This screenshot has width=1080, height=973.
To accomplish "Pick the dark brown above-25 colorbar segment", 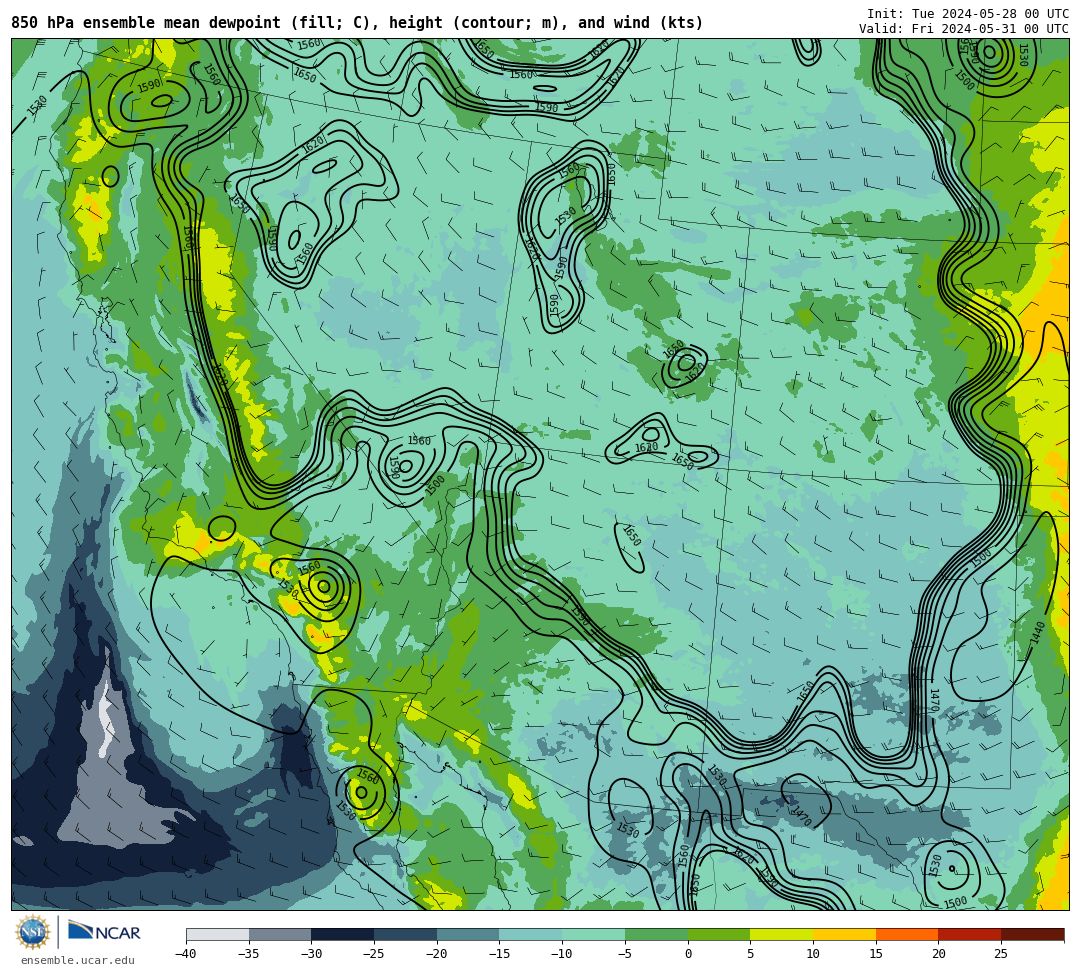I will 1032,934.
